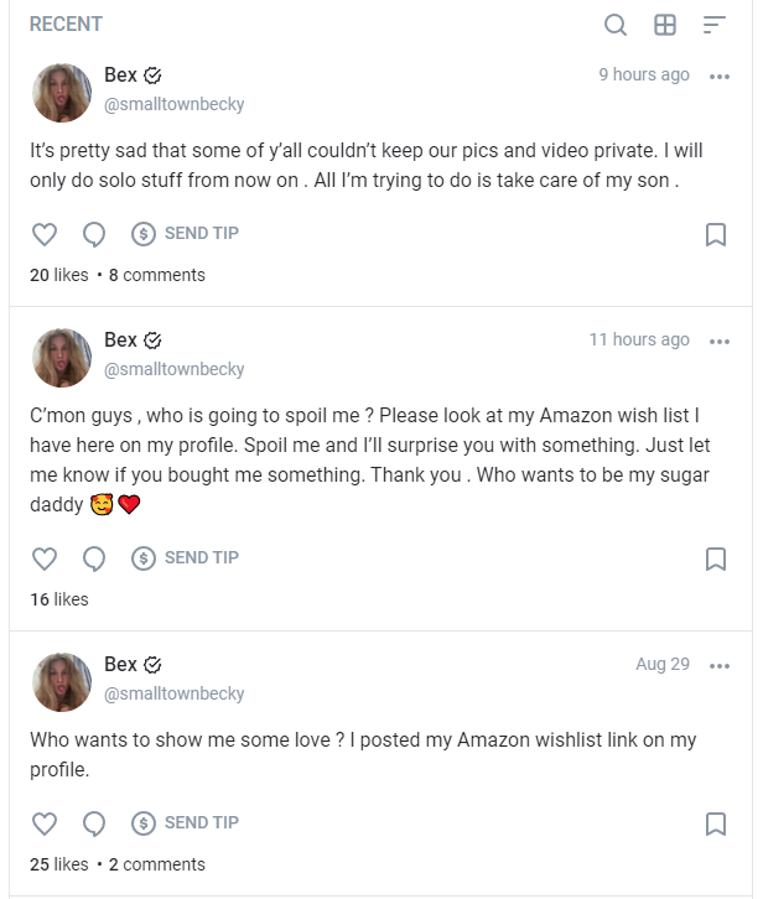Open options menu for Aug 29 post

tap(719, 666)
